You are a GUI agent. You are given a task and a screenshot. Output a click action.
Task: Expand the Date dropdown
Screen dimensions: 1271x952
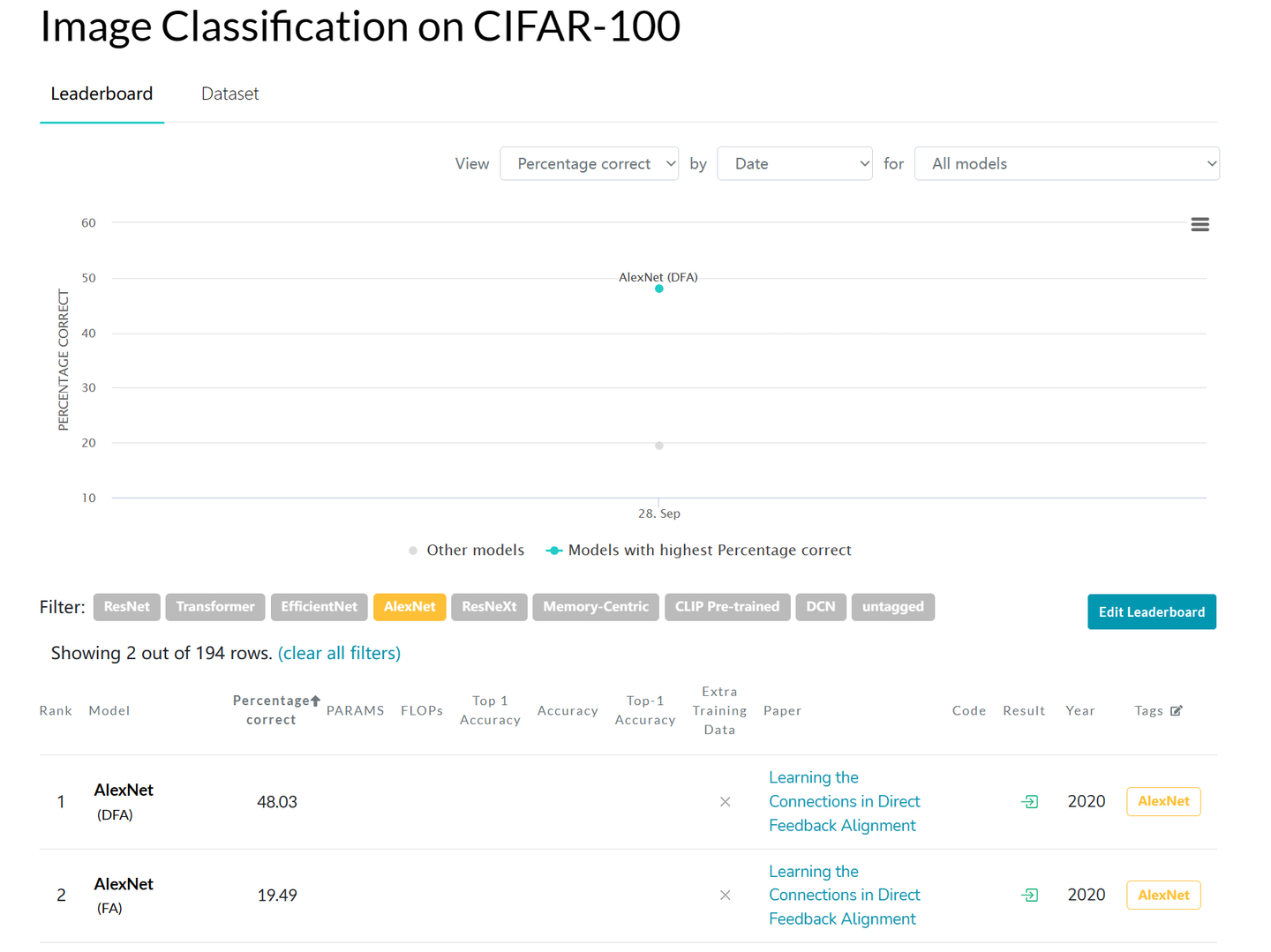(794, 164)
